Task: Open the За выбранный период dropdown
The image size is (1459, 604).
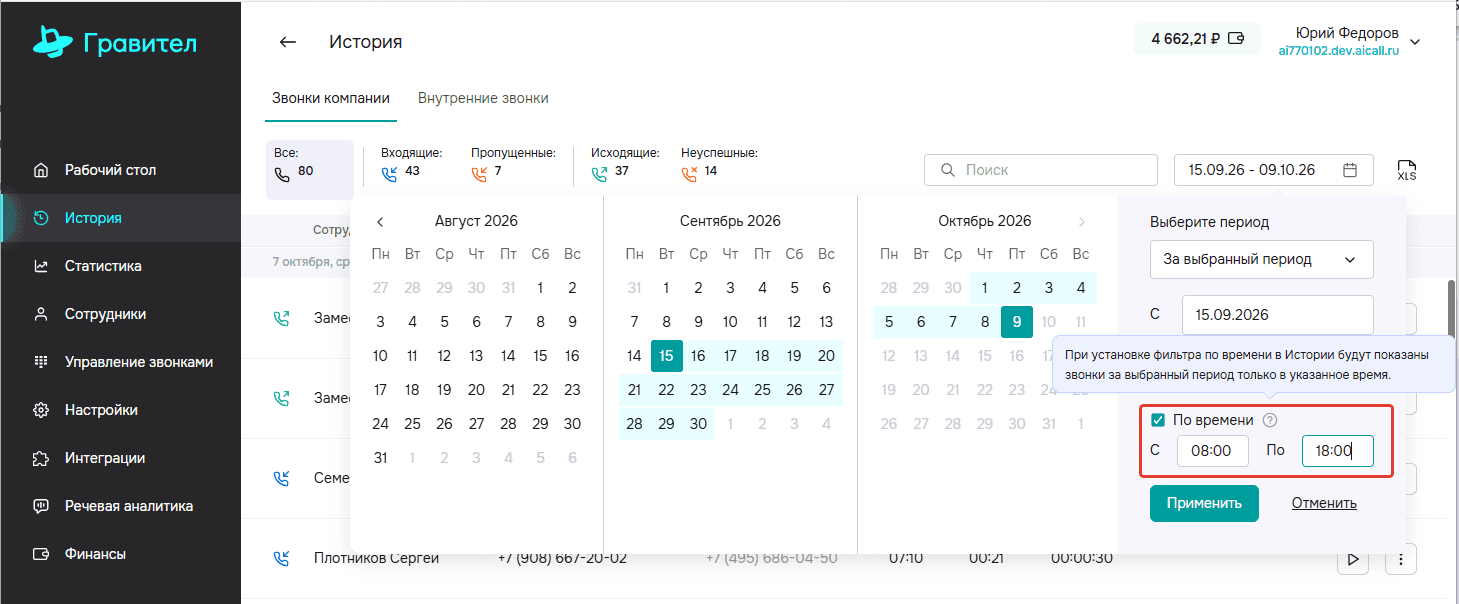Action: pos(1262,259)
